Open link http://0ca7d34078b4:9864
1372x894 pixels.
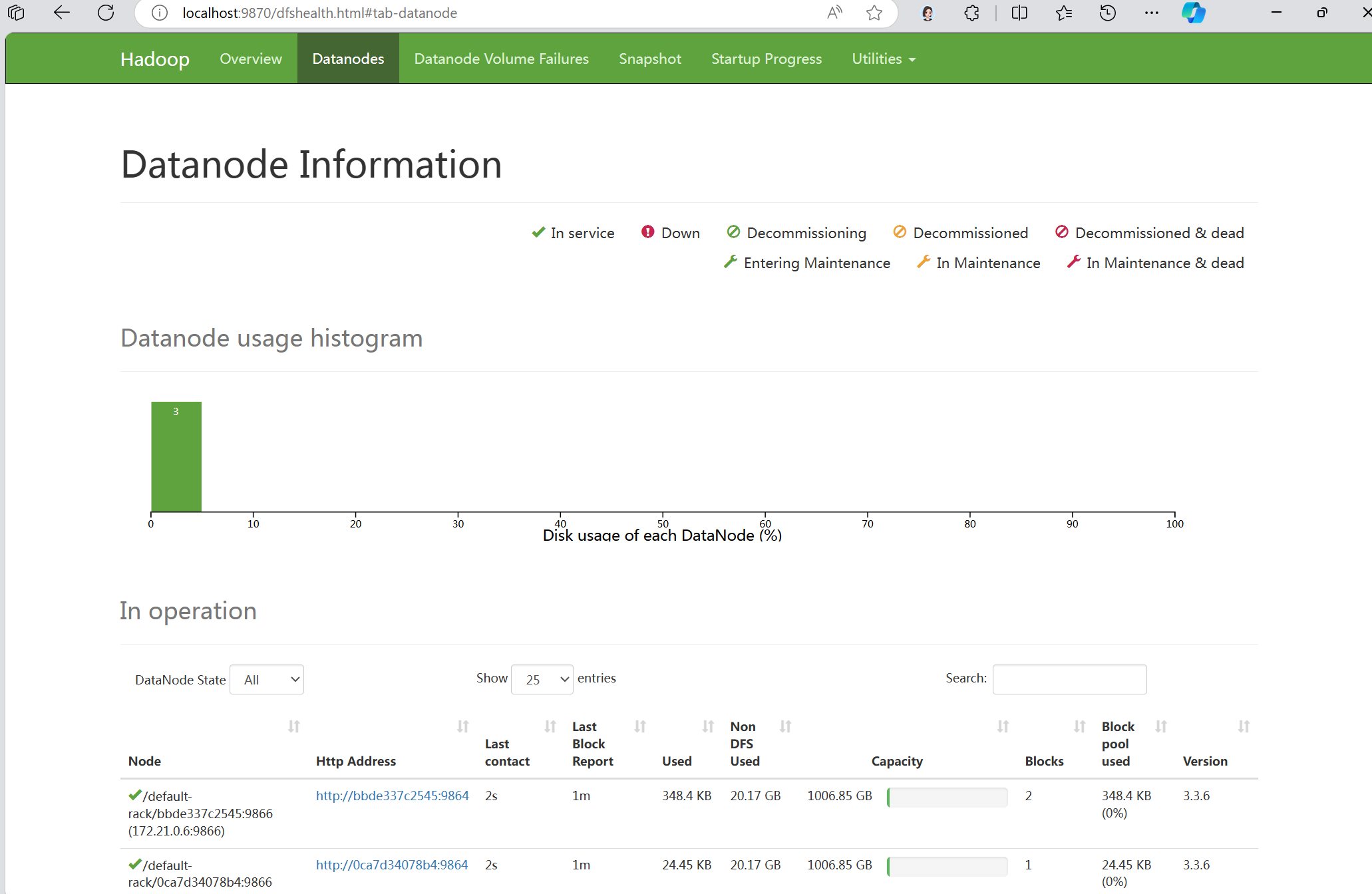[392, 865]
